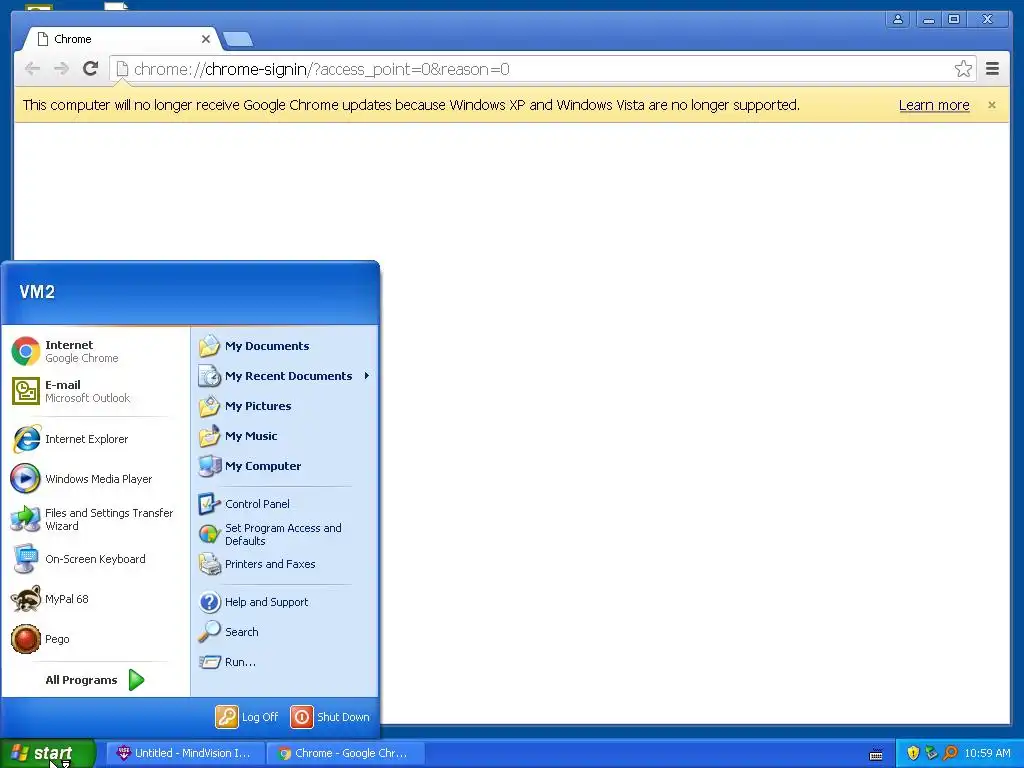
Task: Open Google Chrome from the Start menu
Action: (95, 351)
